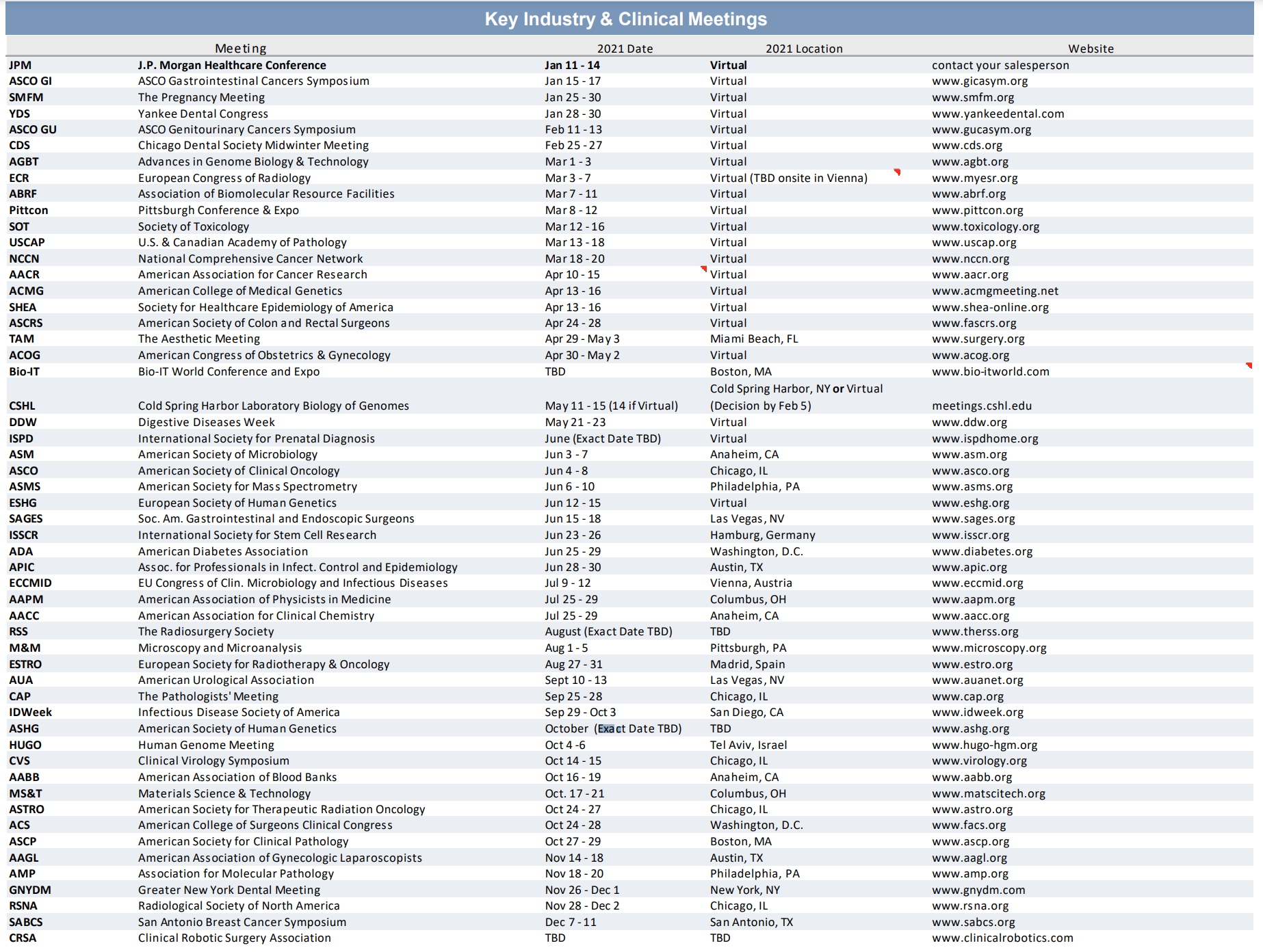Screen dimensions: 1263x952
Task: Click 'October (Exact Date TBD)' cell
Action: tap(613, 729)
